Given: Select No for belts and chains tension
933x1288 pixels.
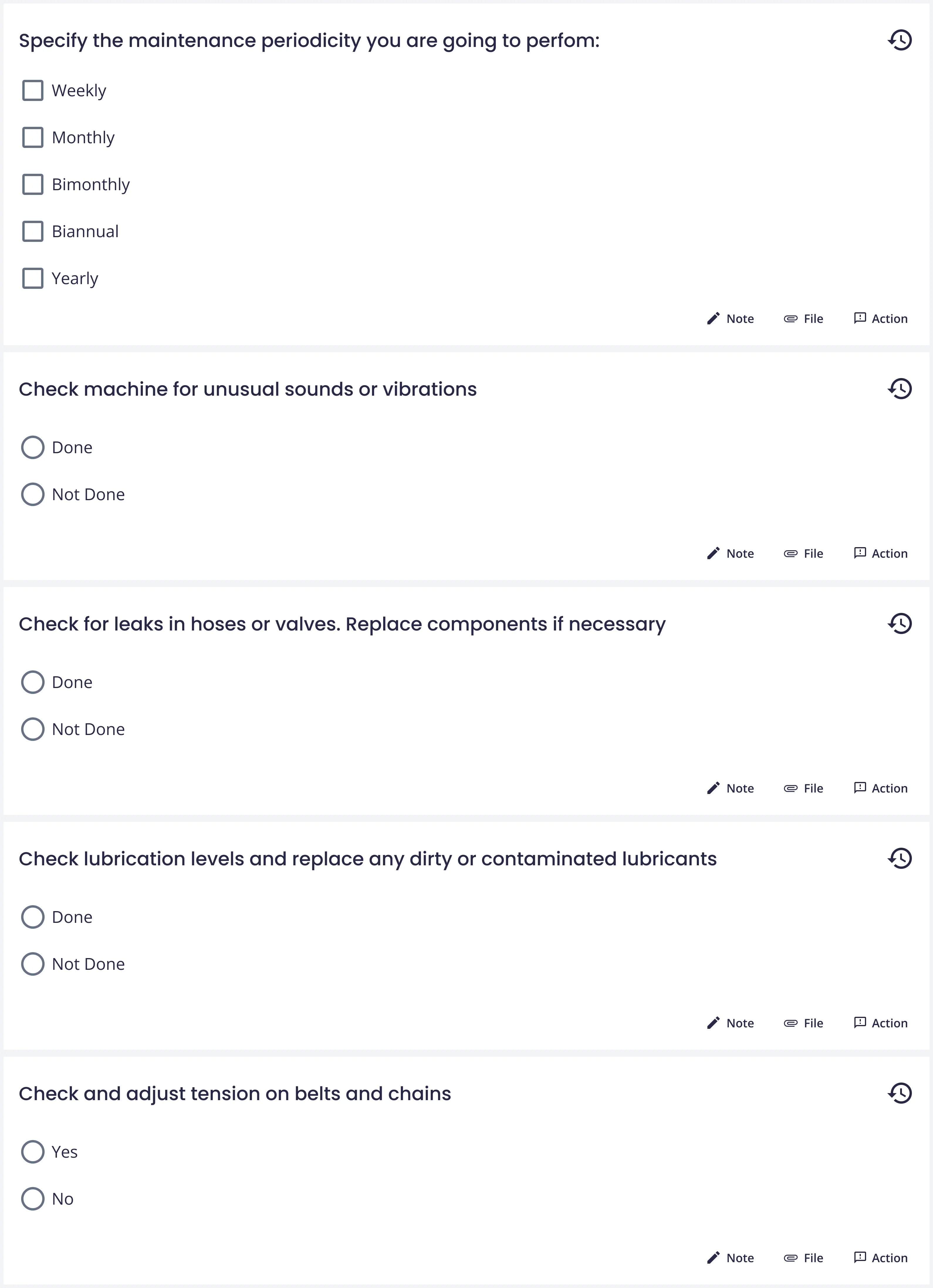Looking at the screenshot, I should (33, 1199).
